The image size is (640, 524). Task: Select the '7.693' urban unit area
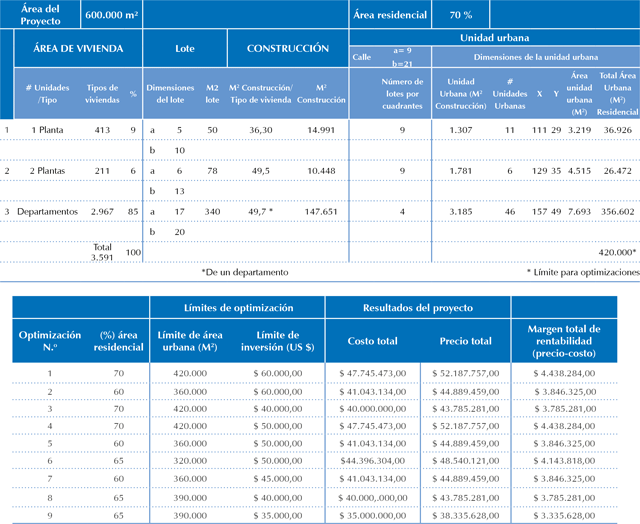[579, 212]
